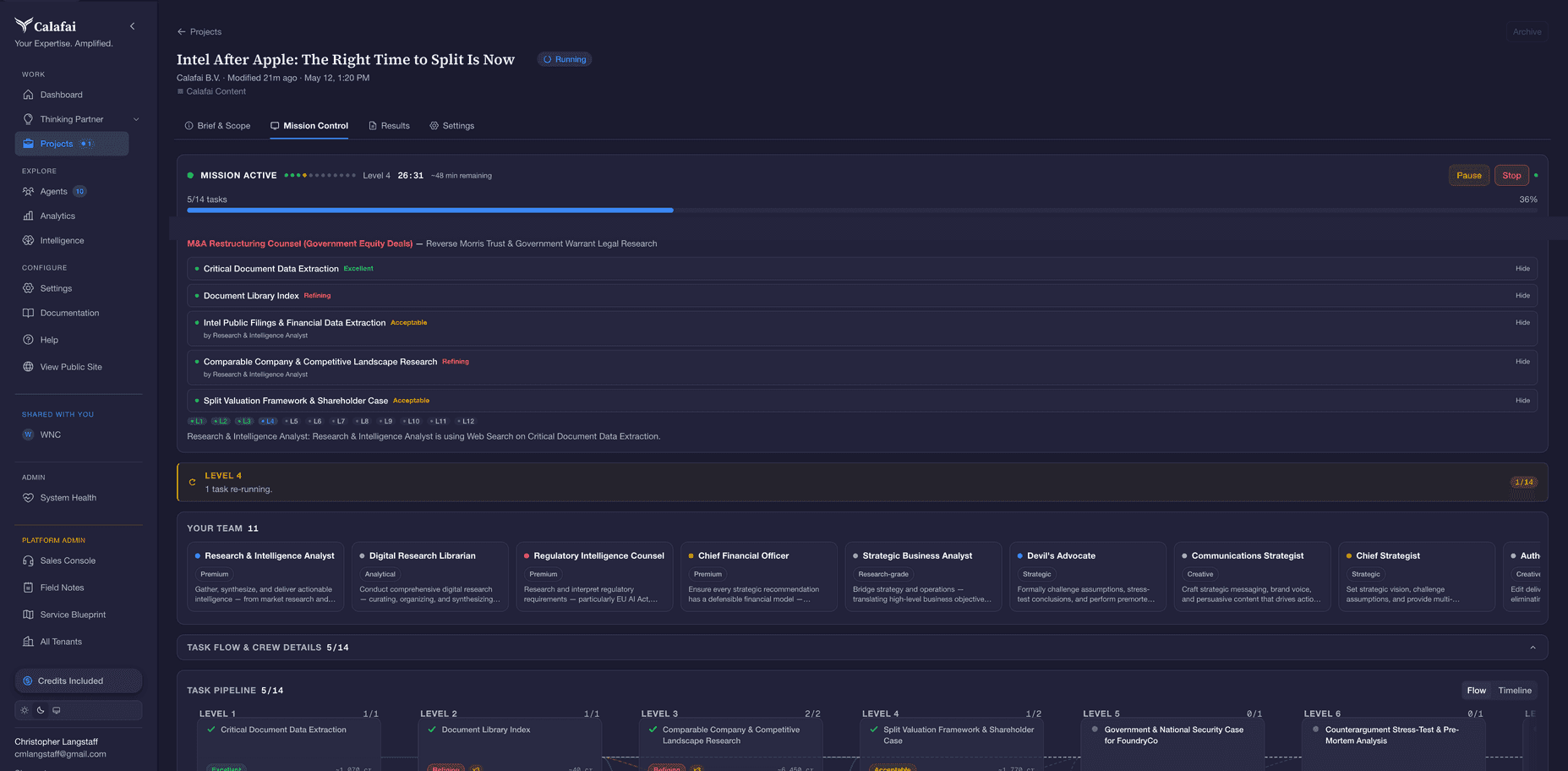Image resolution: width=1568 pixels, height=771 pixels.
Task: Switch to the Results tab
Action: coord(389,126)
